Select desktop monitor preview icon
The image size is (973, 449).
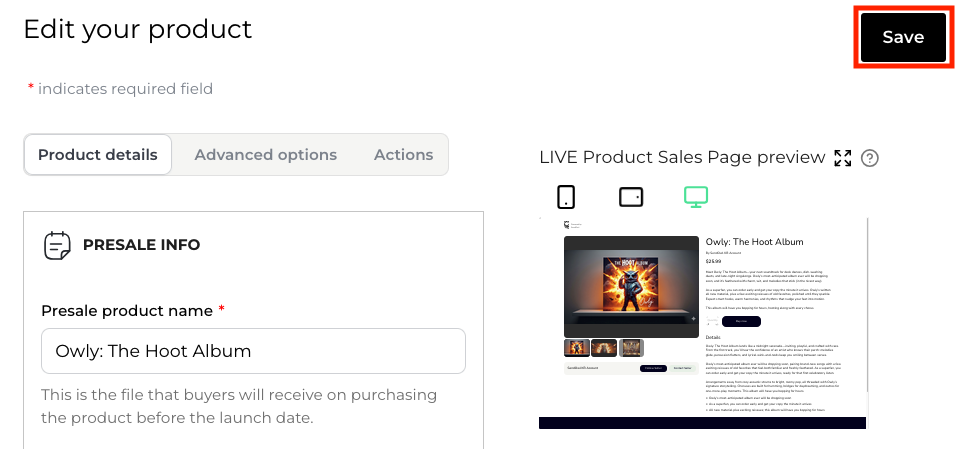pos(696,197)
